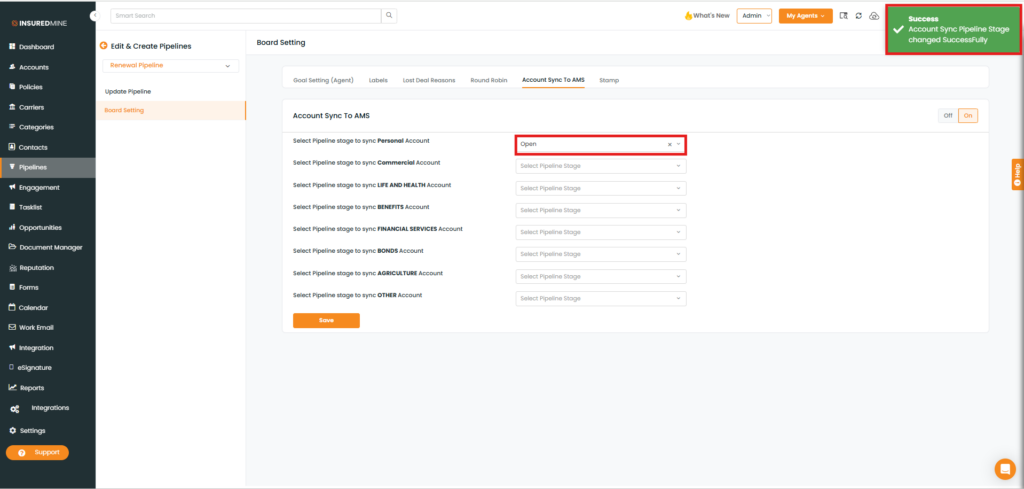Open the Lost Deal Reasons tab
This screenshot has height=489, width=1024.
click(x=427, y=79)
